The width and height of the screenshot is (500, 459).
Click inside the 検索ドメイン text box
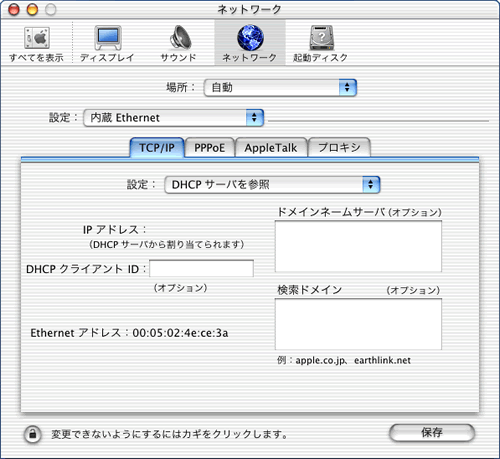click(x=358, y=324)
